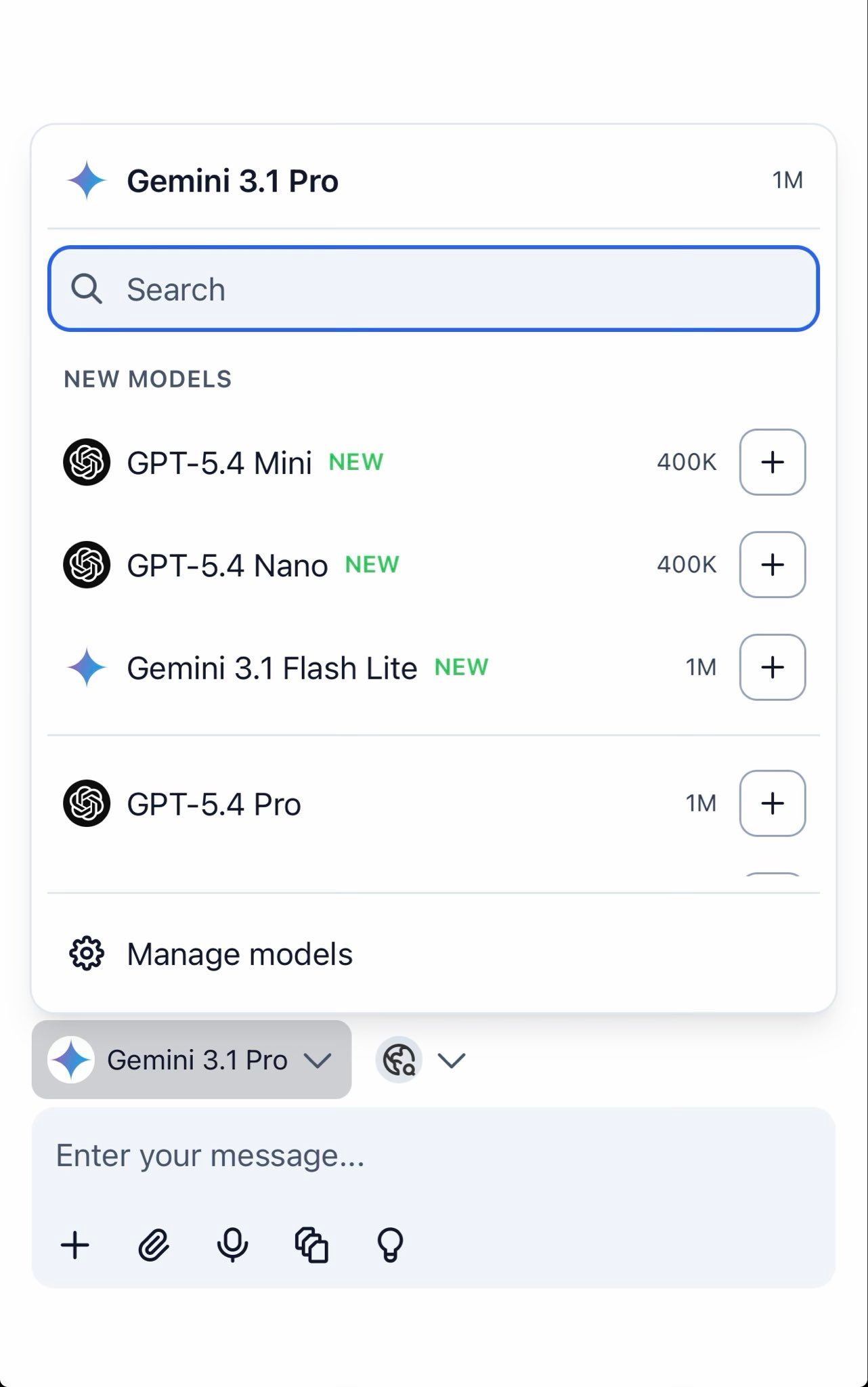
Task: Choose GPT-5.4 Pro from the list
Action: click(214, 805)
